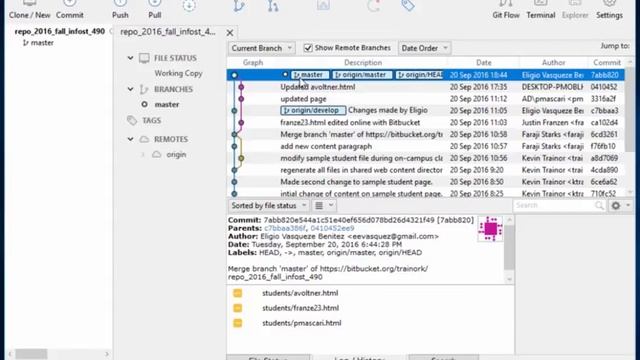Expand the origin remote node
Image resolution: width=640 pixels, height=360 pixels.
(x=143, y=155)
